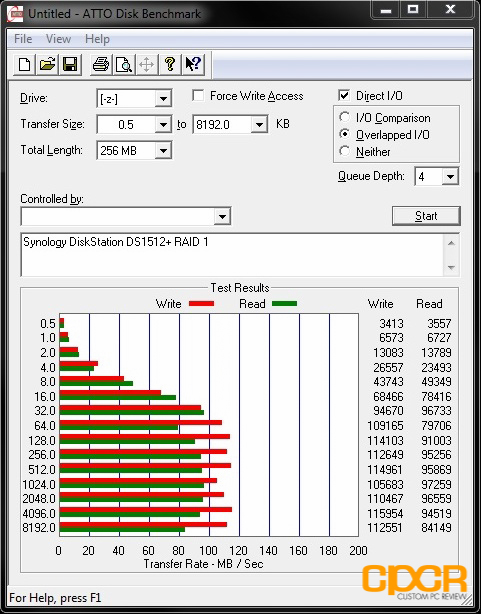Open the File menu

[23, 39]
